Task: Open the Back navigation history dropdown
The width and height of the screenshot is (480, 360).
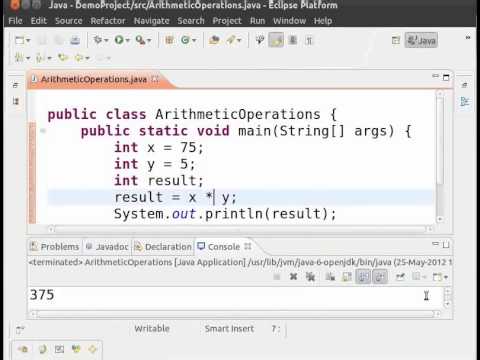Action: (x=88, y=58)
